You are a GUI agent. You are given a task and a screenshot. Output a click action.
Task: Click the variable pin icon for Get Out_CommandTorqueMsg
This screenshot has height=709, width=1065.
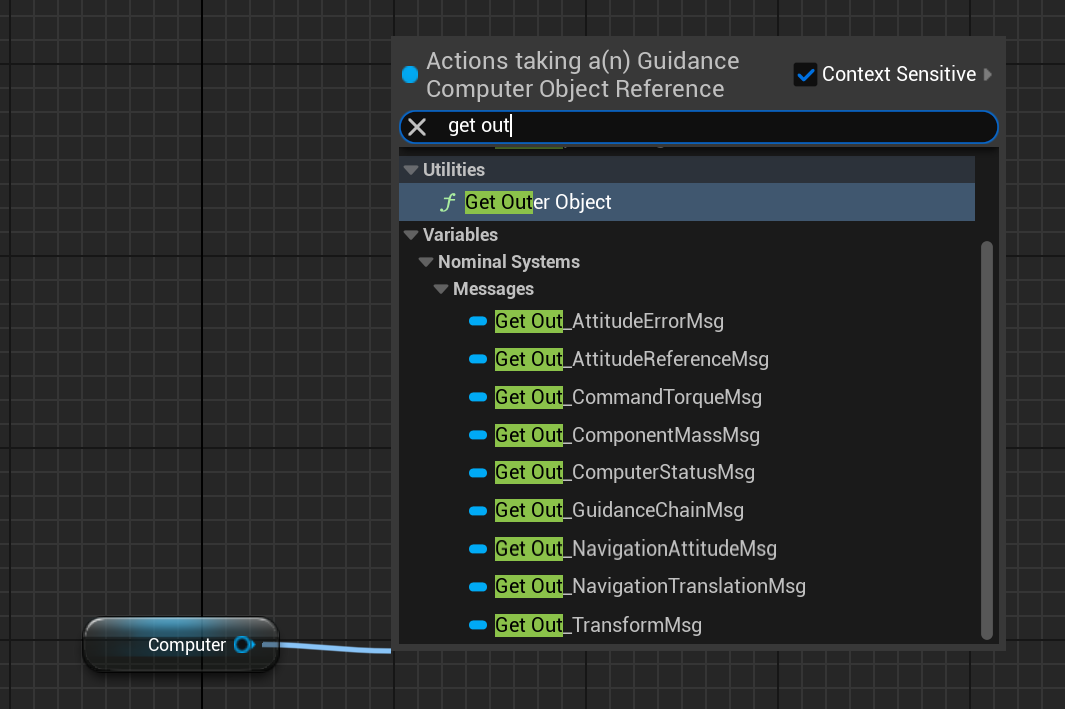[478, 398]
